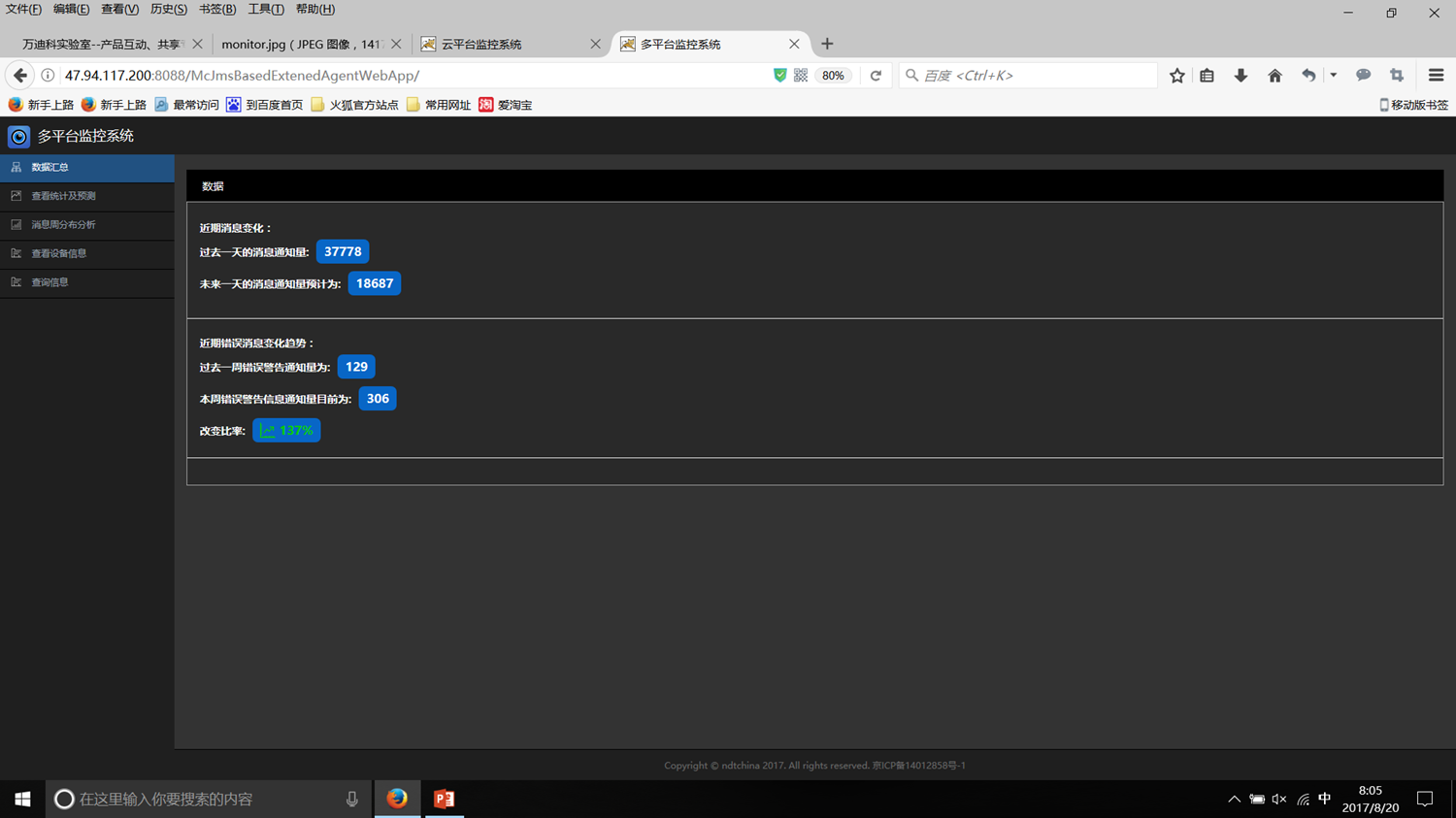Open the downloads arrow icon
1456x818 pixels.
(x=1241, y=76)
